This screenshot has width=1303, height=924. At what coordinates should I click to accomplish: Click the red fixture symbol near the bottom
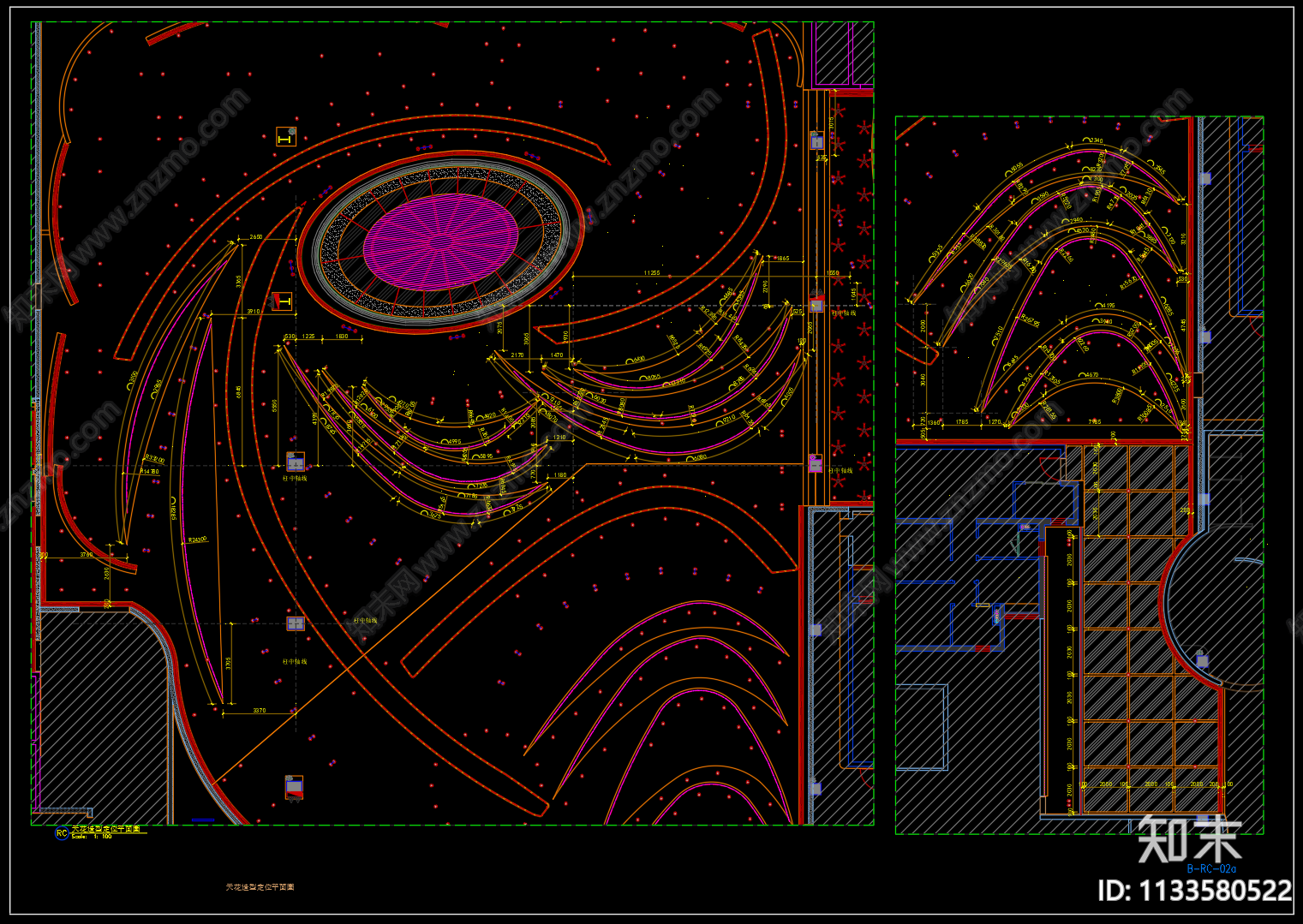294,788
